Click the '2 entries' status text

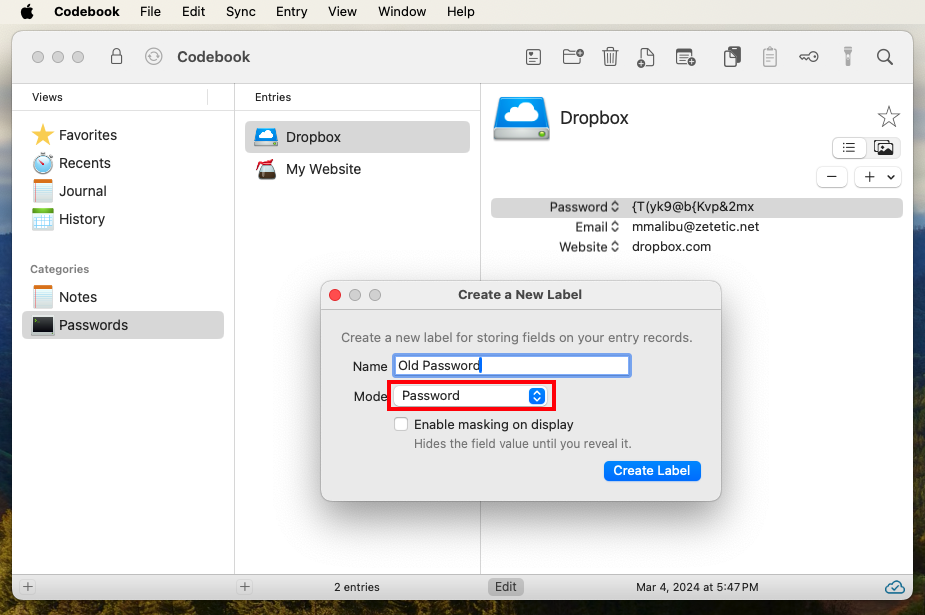(x=357, y=587)
